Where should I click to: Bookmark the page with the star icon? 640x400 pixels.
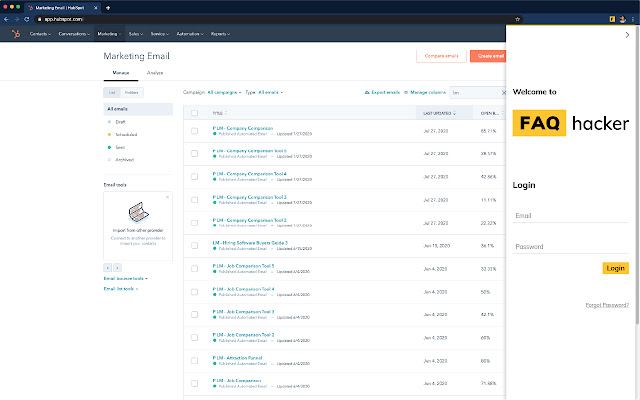517,19
